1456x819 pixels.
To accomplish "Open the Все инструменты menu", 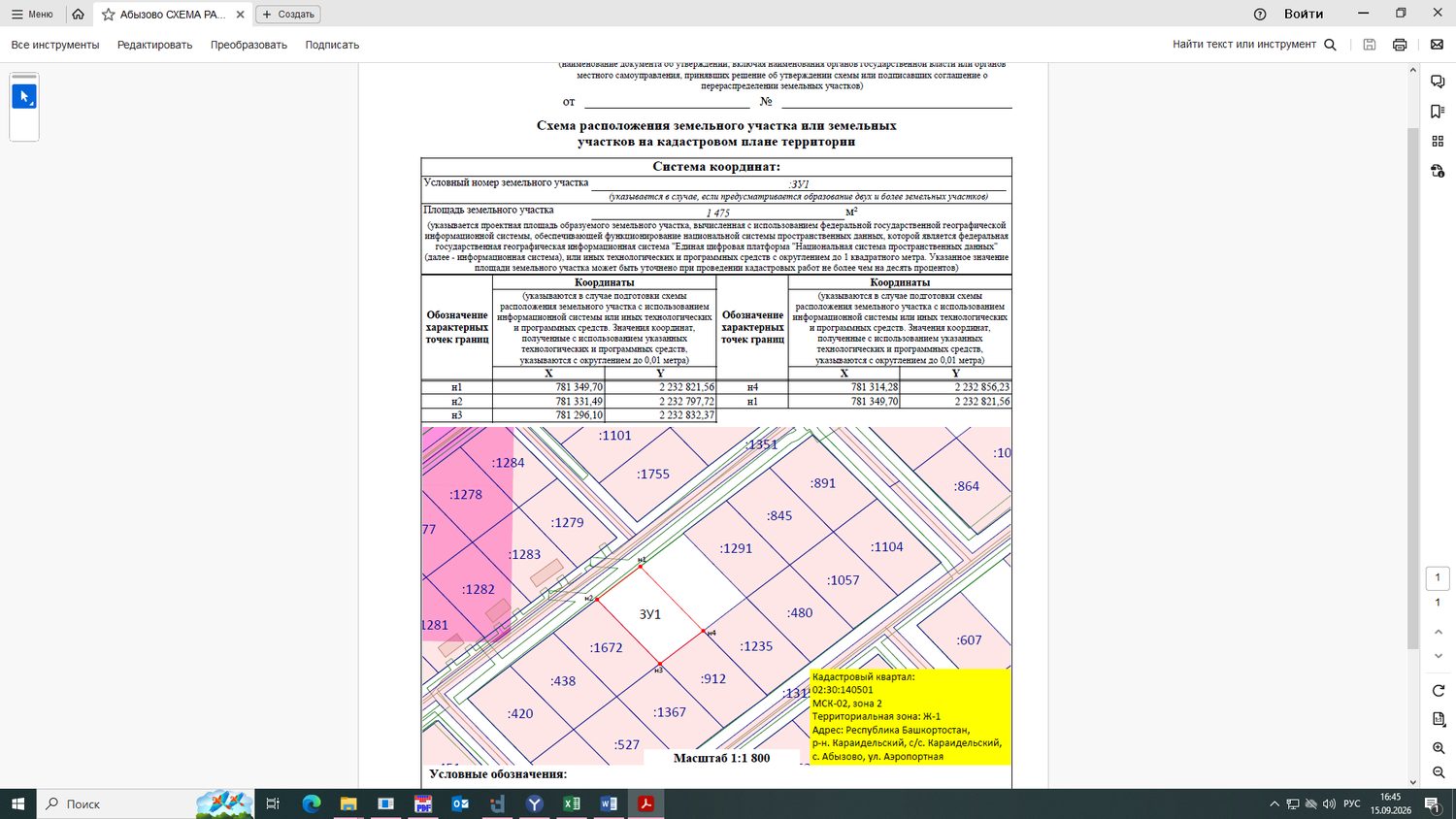I will coord(55,45).
